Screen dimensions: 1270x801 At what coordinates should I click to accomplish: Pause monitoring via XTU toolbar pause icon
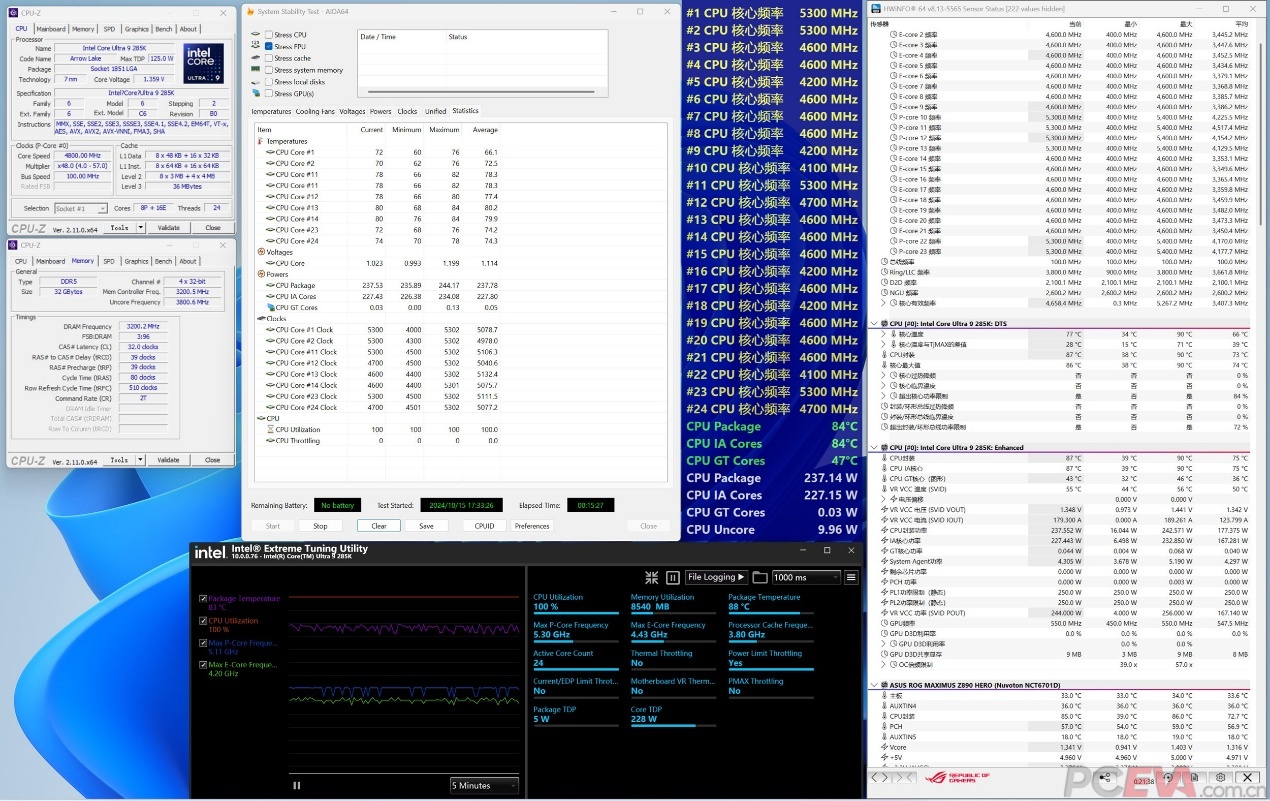tap(673, 577)
